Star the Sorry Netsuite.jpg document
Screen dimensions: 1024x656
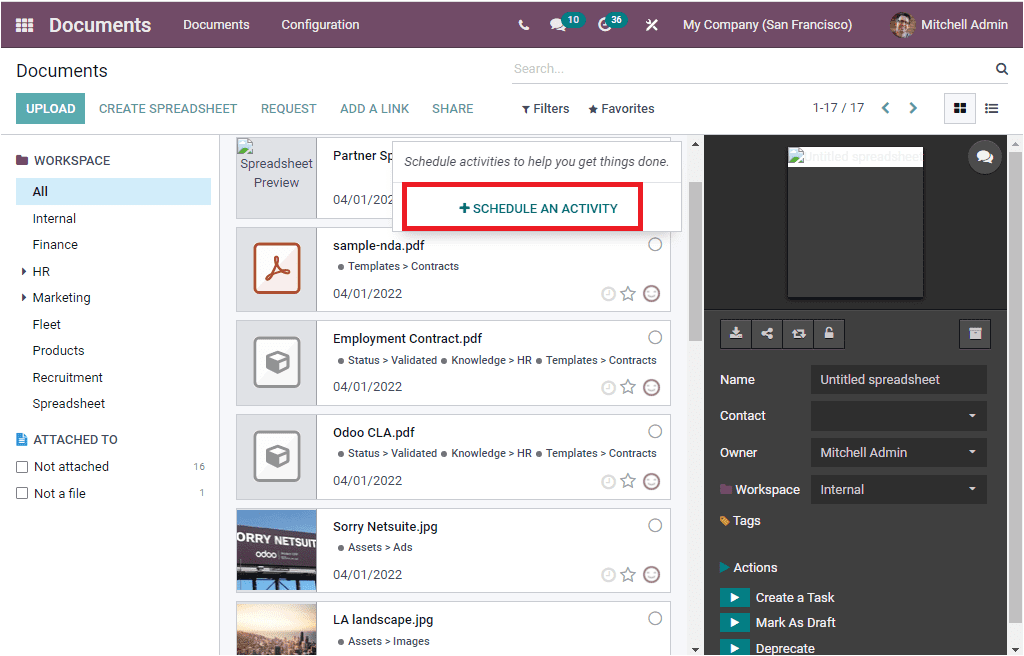[628, 575]
